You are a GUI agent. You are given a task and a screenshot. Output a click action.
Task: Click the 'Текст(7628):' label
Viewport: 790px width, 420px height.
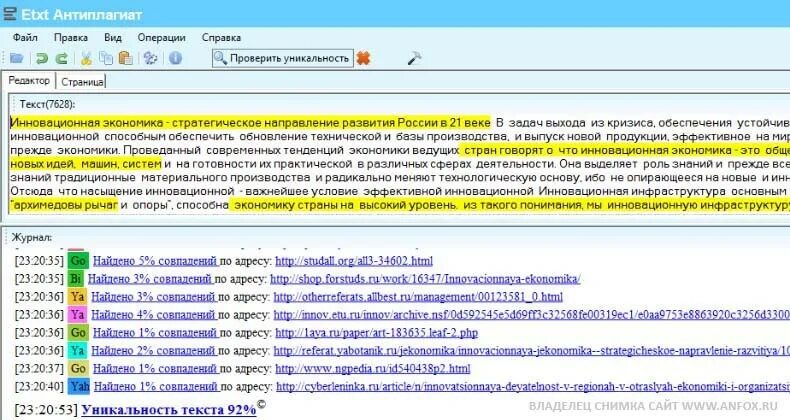click(47, 104)
